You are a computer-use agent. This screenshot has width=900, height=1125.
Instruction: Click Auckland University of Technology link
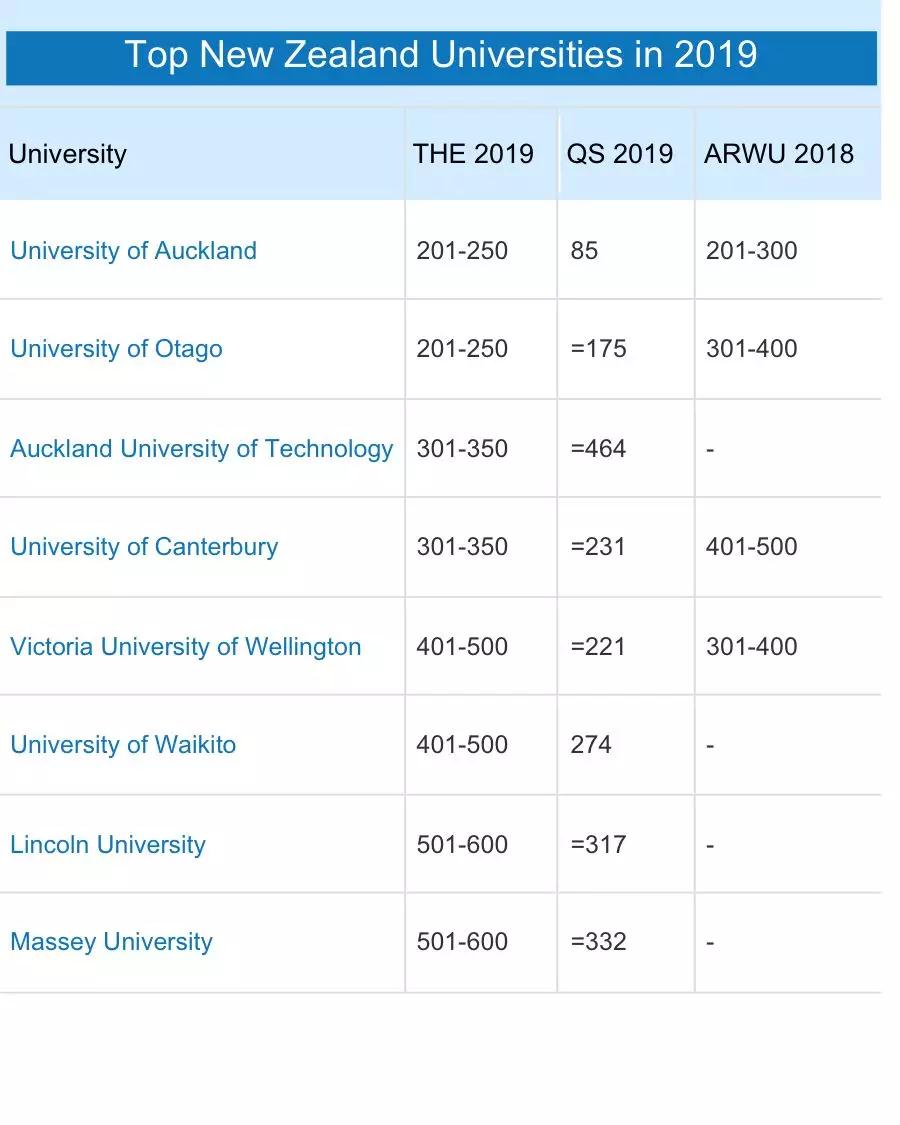[x=201, y=448]
